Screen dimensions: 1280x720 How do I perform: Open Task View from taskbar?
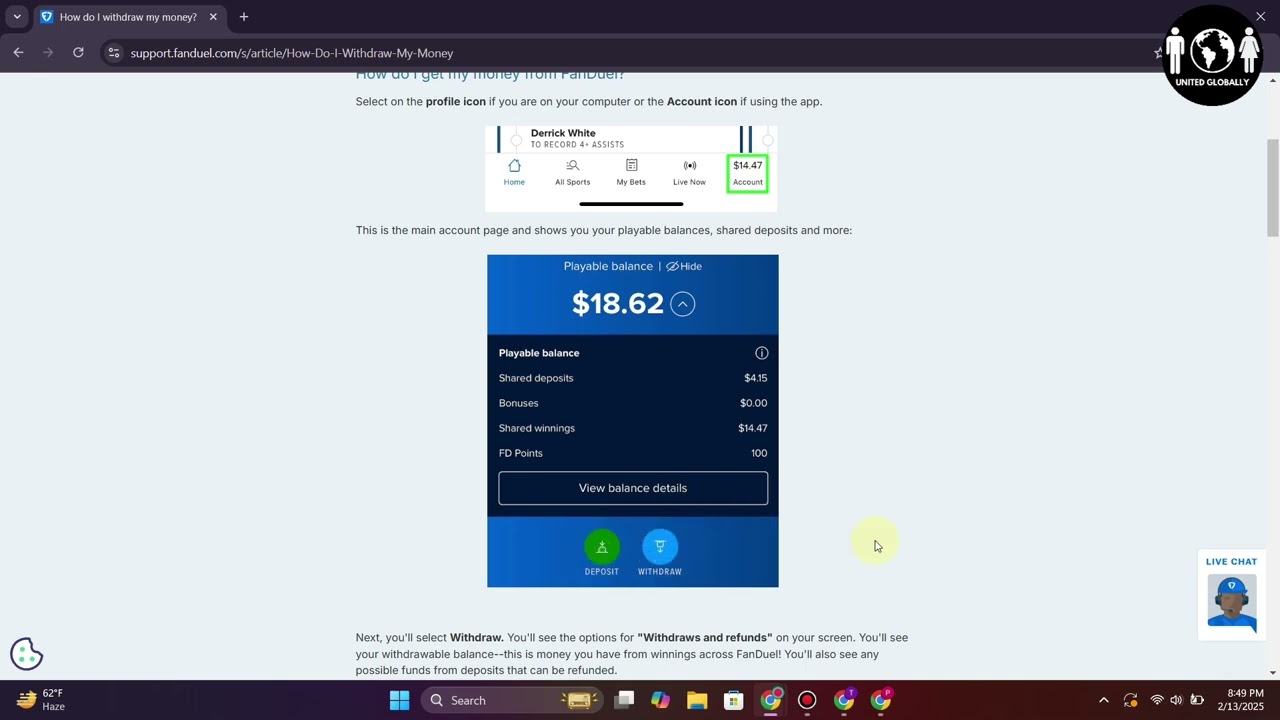(x=624, y=700)
